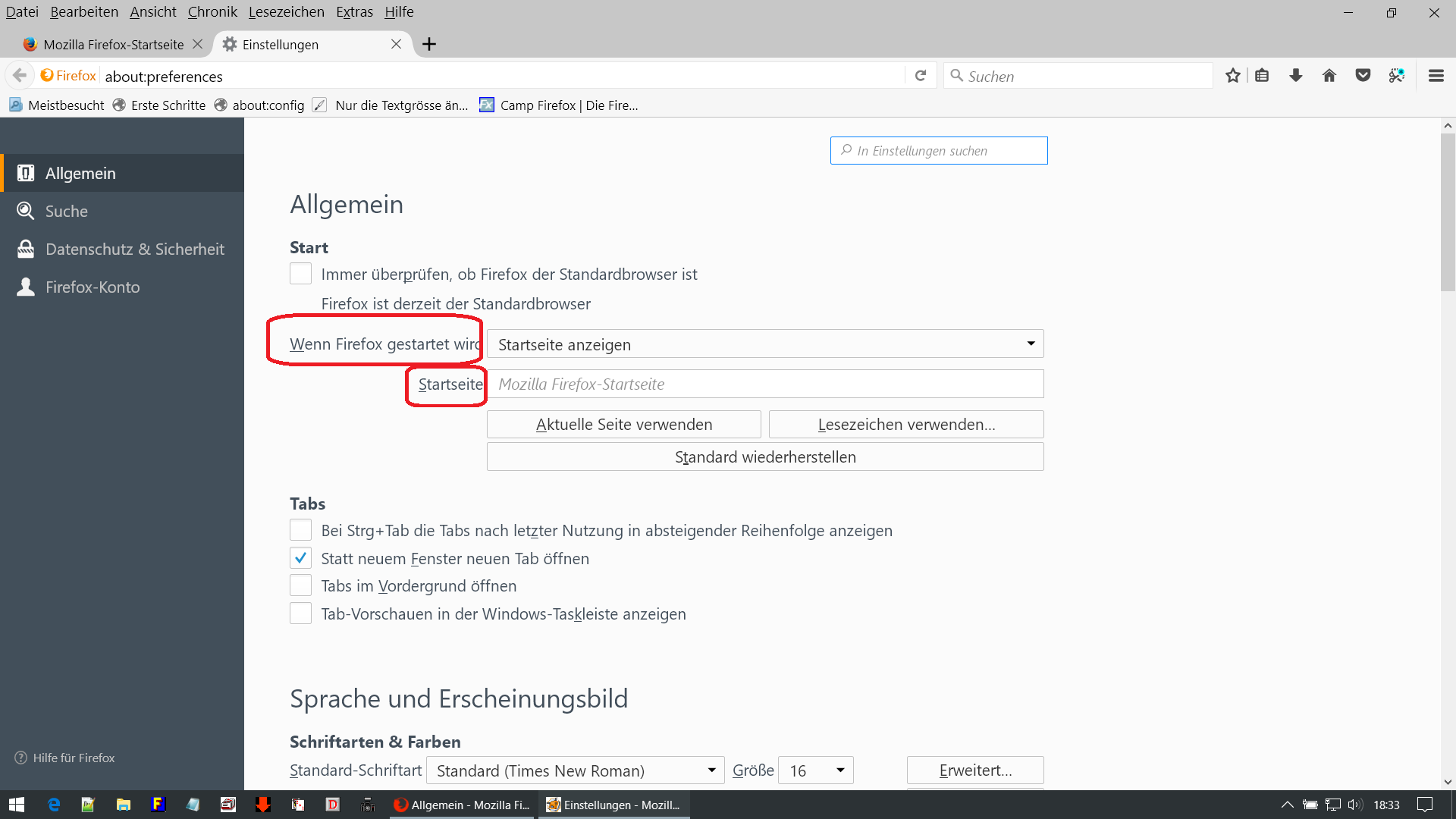Open the Pocket icon in toolbar
The height and width of the screenshot is (819, 1456).
point(1363,76)
